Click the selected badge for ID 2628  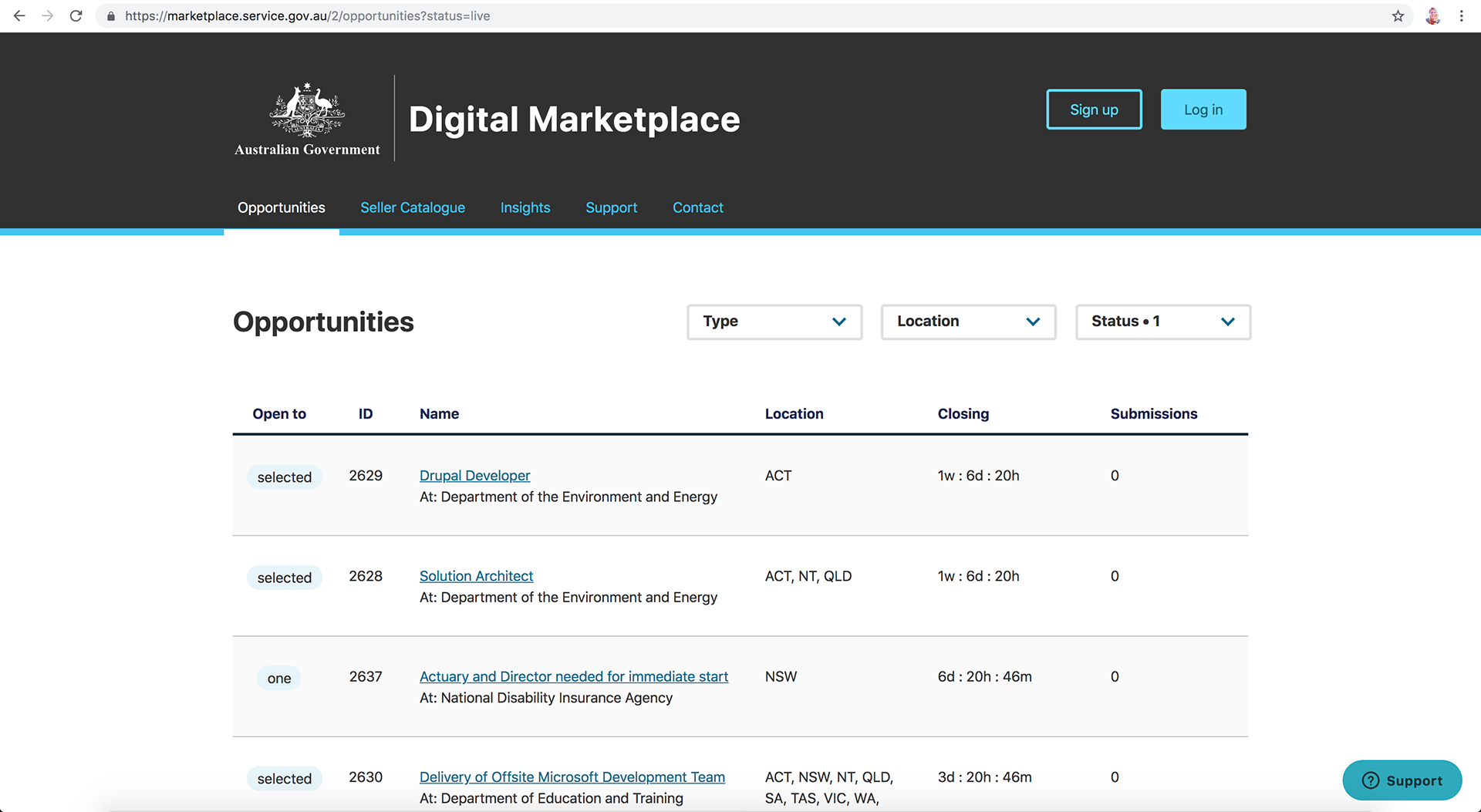[x=285, y=578]
